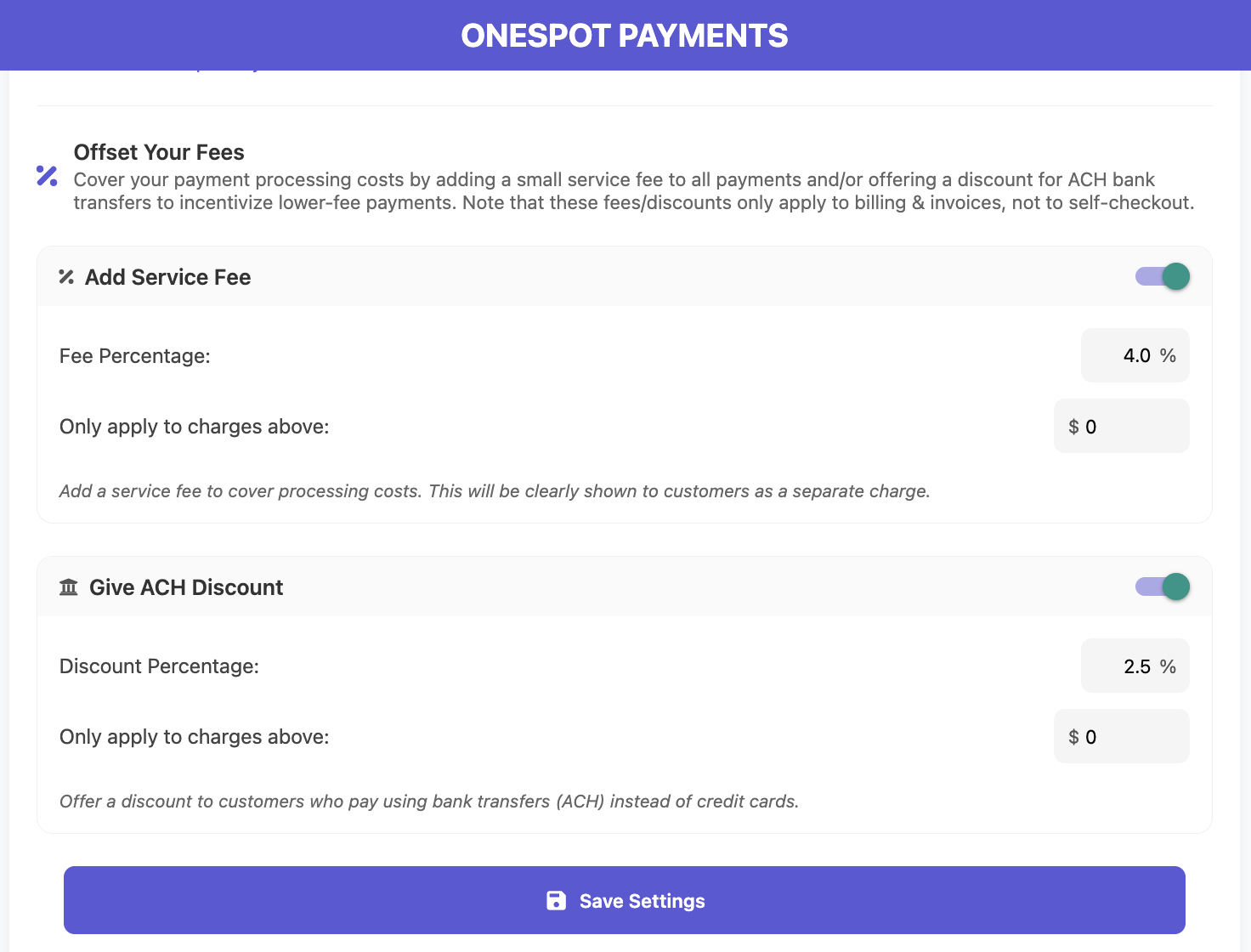Viewport: 1251px width, 952px height.
Task: Disable the Add Service Fee toggle
Action: [x=1163, y=276]
